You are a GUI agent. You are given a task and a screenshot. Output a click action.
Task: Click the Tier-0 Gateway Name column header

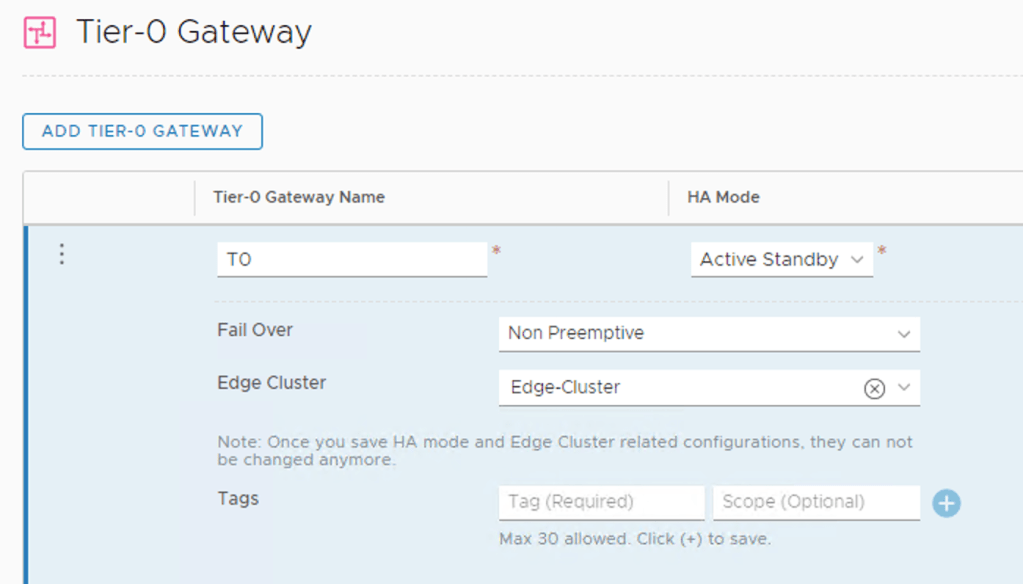(x=299, y=197)
